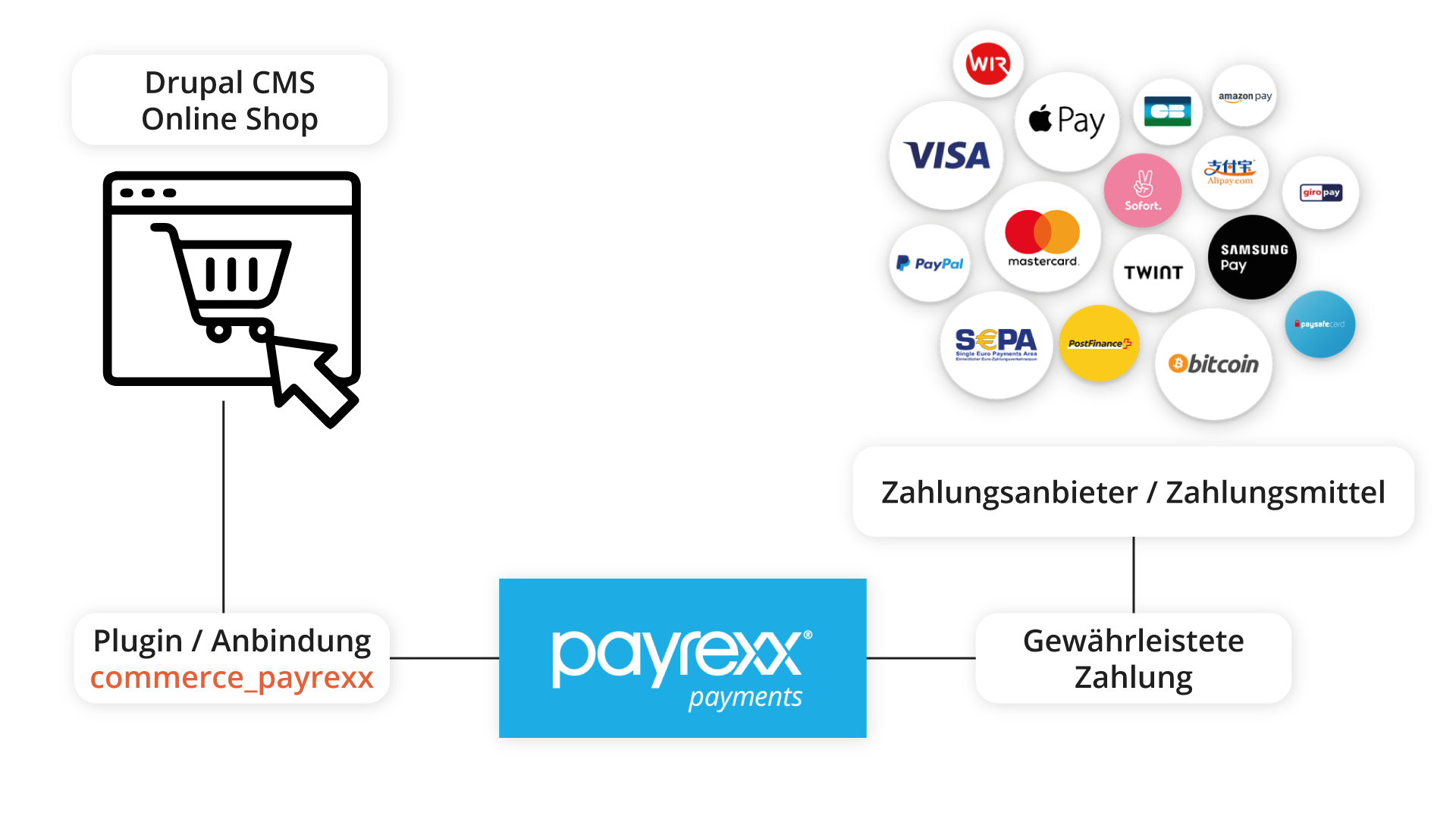Viewport: 1456px width, 819px height.
Task: Click the PayPal payment icon
Action: [930, 264]
